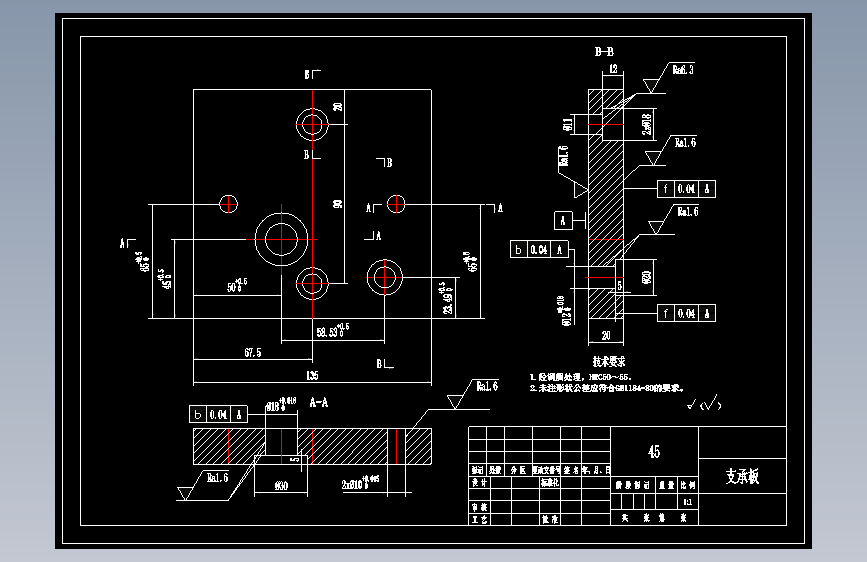This screenshot has width=867, height=562.
Task: Select the Φ12 dimension in B-B section
Action: coord(566,311)
